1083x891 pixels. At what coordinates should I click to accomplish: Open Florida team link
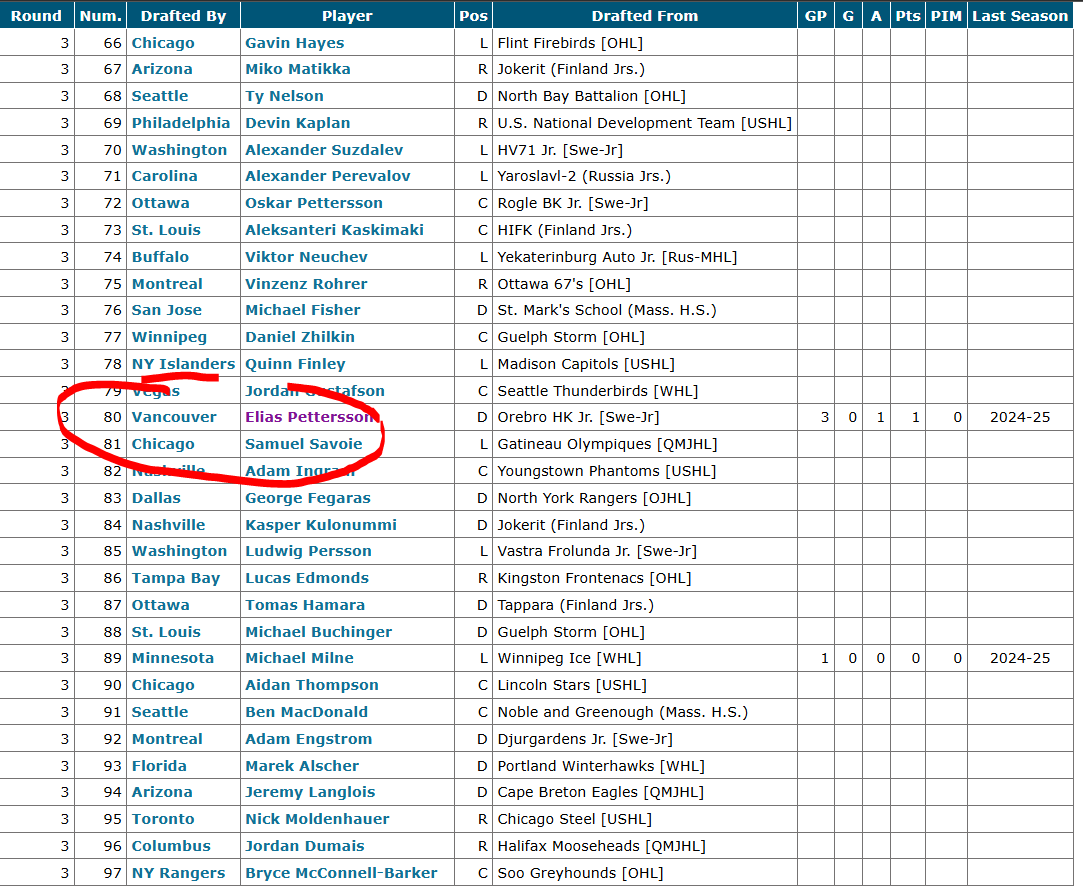[x=159, y=766]
